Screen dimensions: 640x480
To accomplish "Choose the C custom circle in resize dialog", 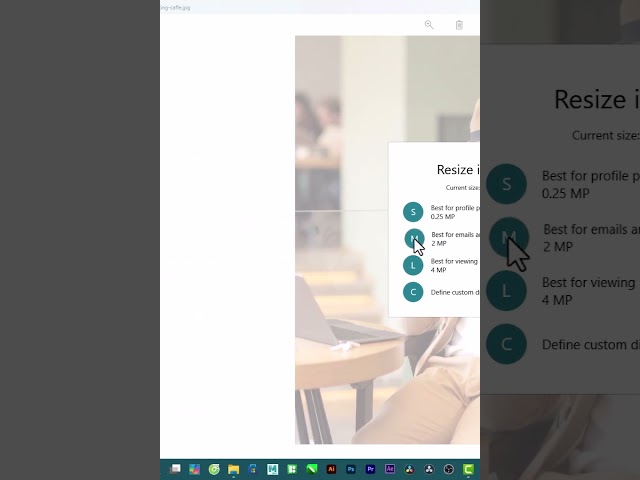I will coord(413,292).
